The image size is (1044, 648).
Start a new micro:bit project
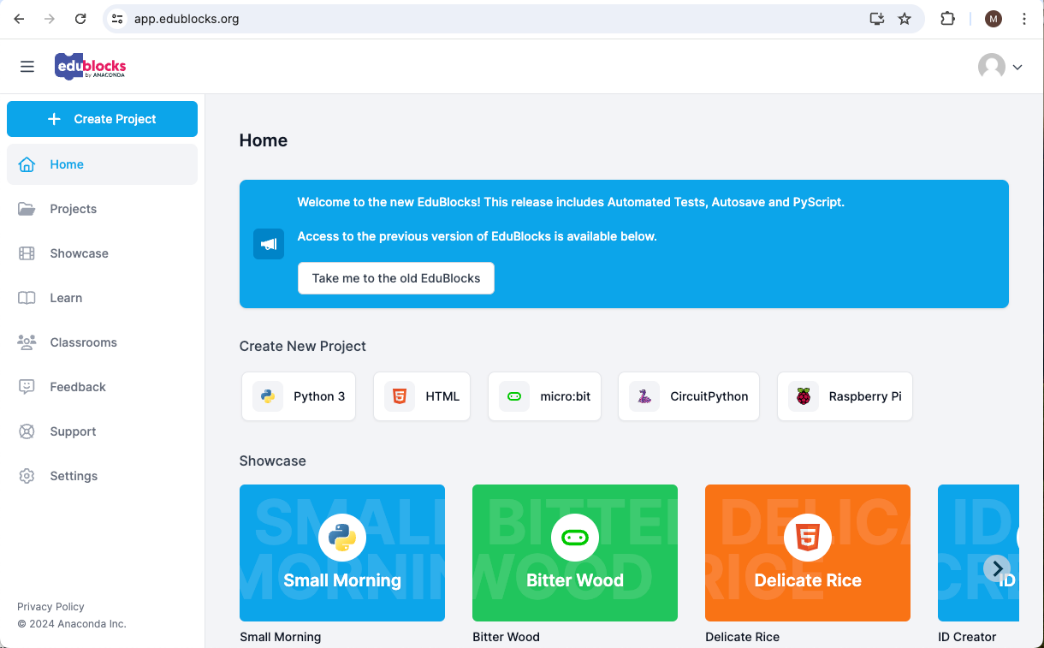[x=545, y=397]
